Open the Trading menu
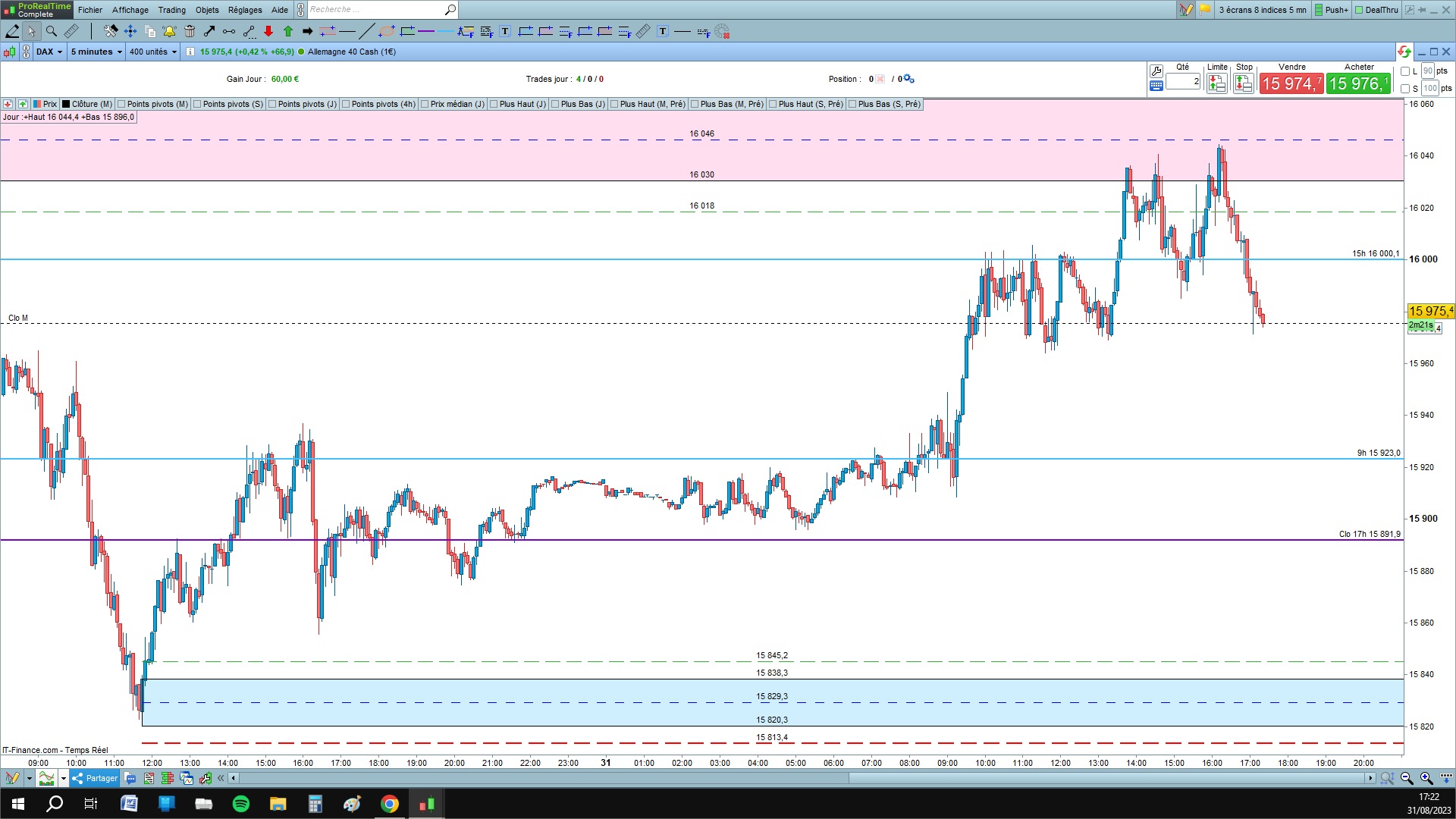This screenshot has height=819, width=1456. point(171,10)
